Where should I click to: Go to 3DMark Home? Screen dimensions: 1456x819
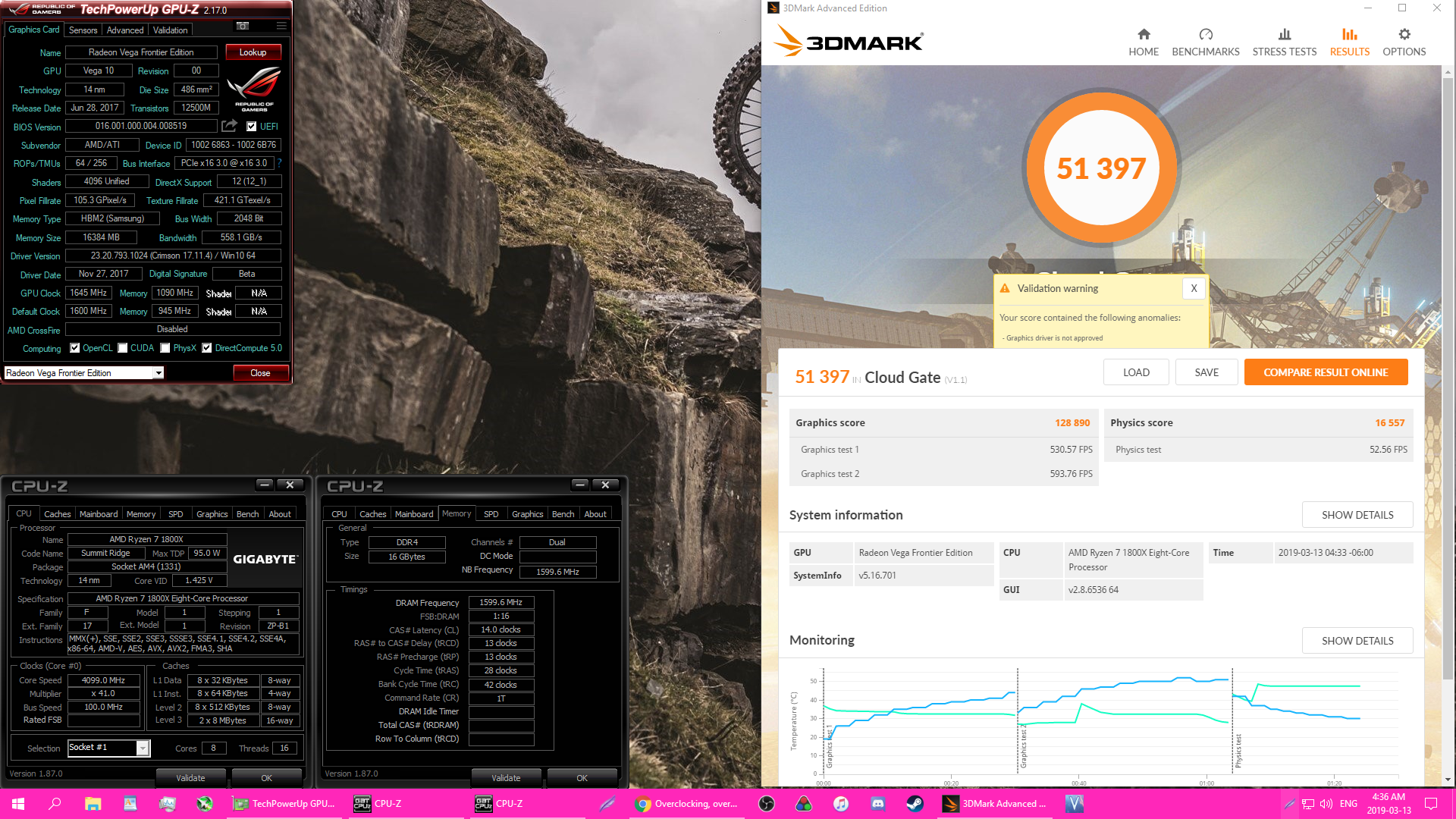click(1144, 42)
